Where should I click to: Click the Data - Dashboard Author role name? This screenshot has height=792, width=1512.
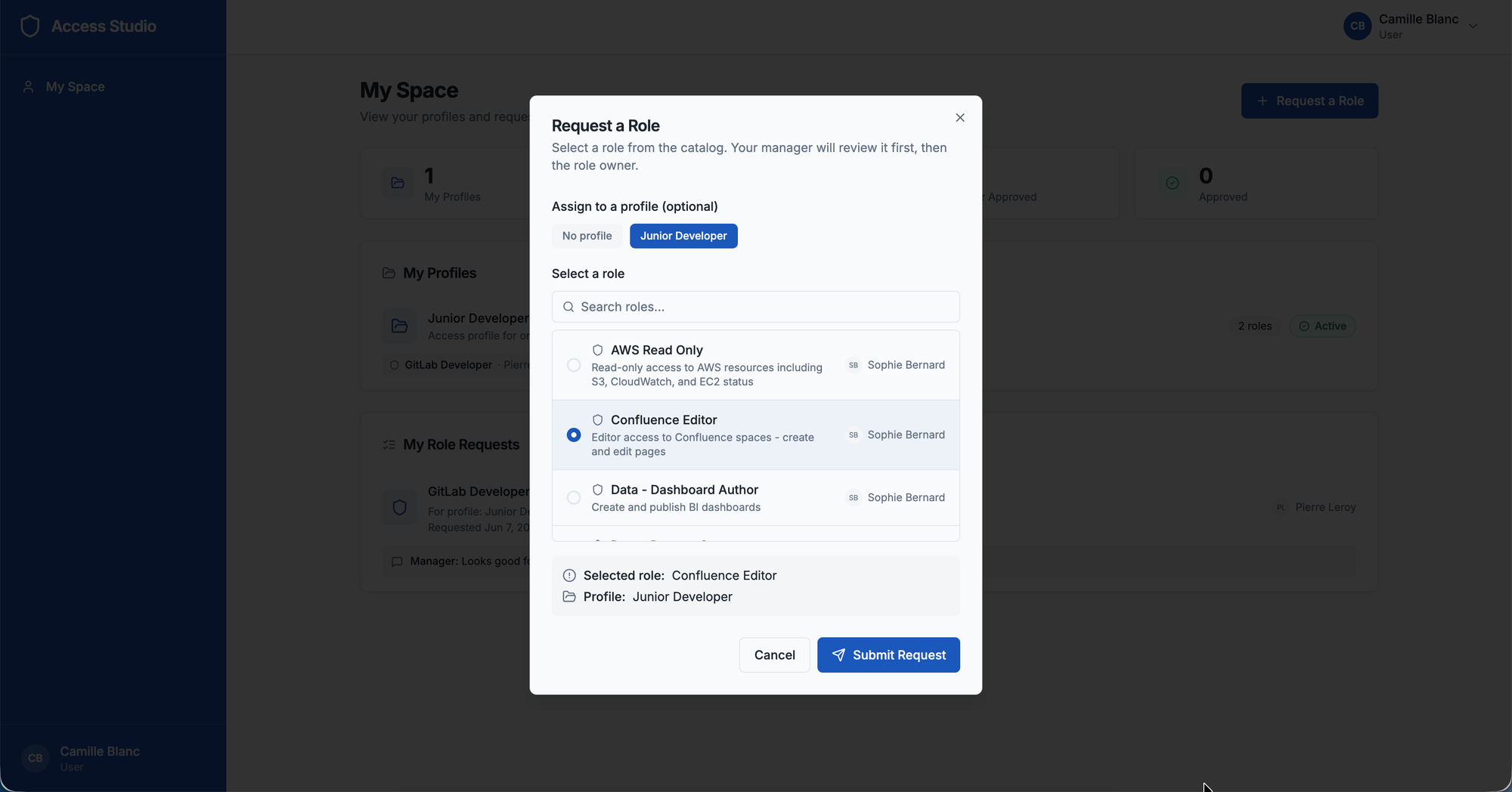[x=684, y=490]
